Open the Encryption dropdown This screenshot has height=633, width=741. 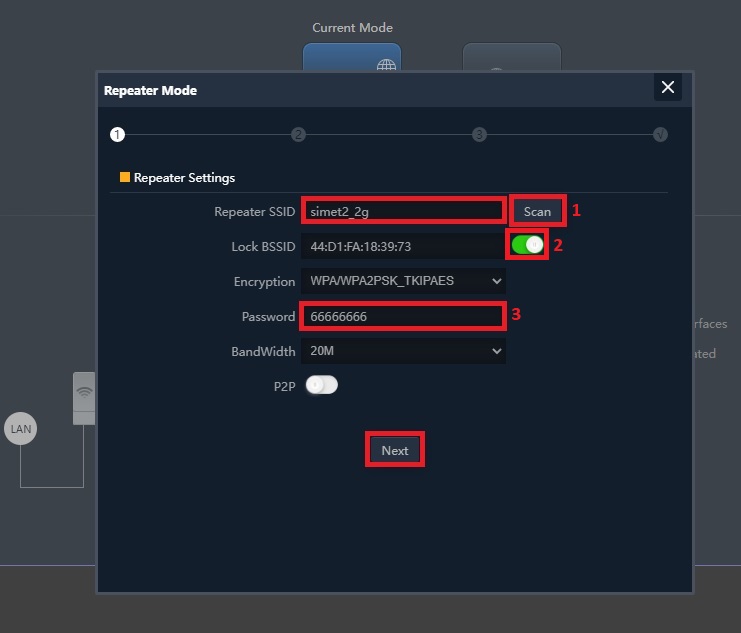tap(403, 281)
